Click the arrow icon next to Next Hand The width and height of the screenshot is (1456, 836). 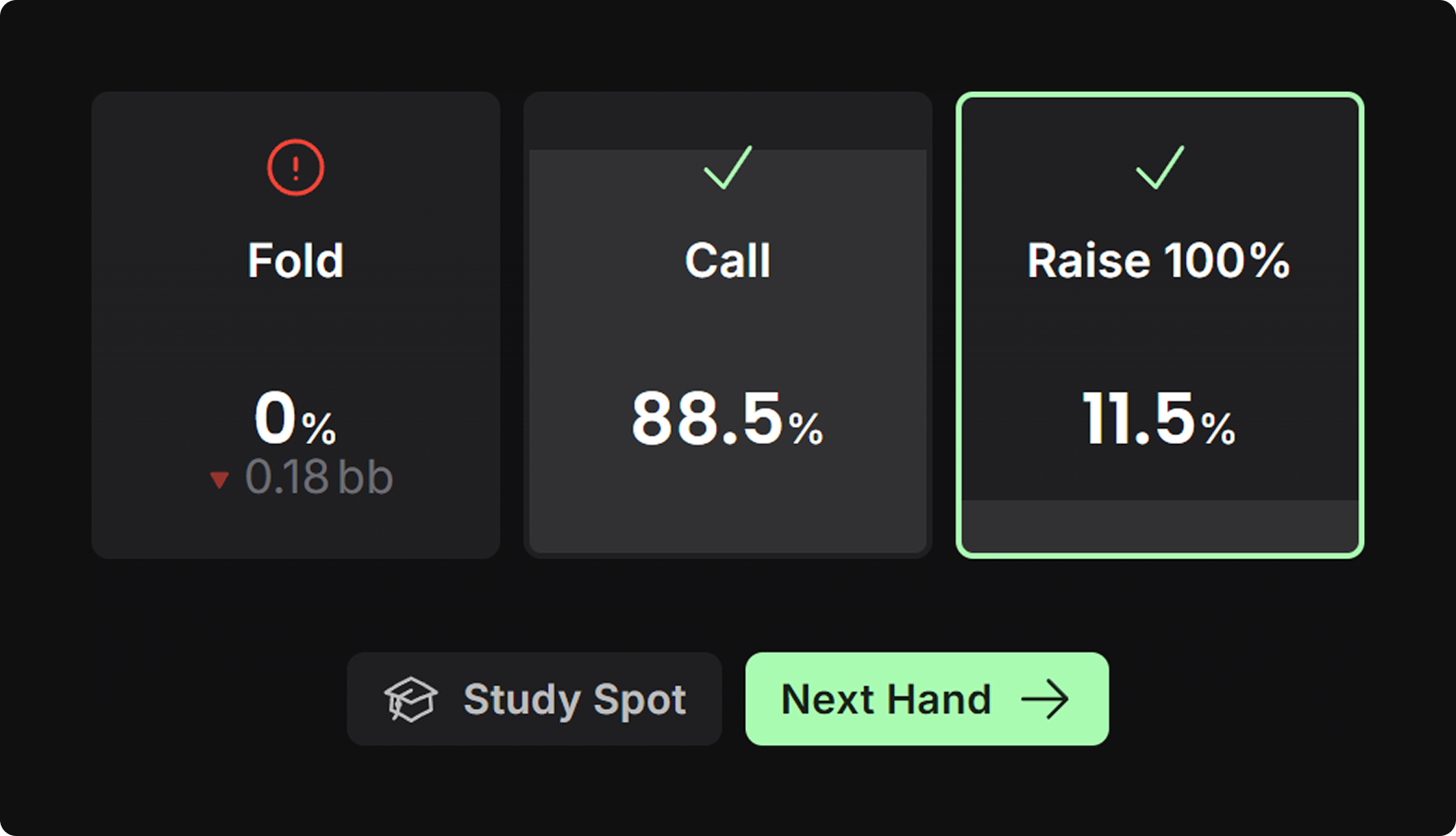1045,700
